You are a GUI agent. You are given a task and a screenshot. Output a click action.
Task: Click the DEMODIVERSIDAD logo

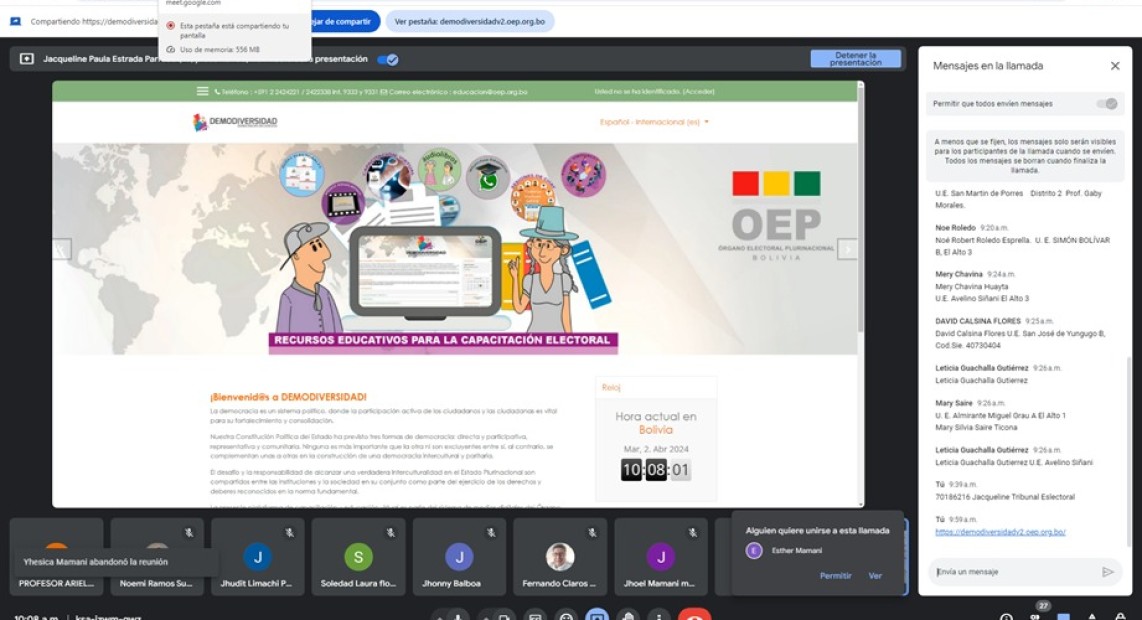point(235,122)
